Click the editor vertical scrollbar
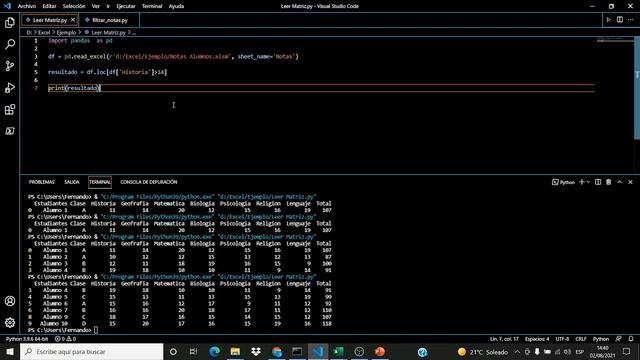640x360 pixels. 637,88
